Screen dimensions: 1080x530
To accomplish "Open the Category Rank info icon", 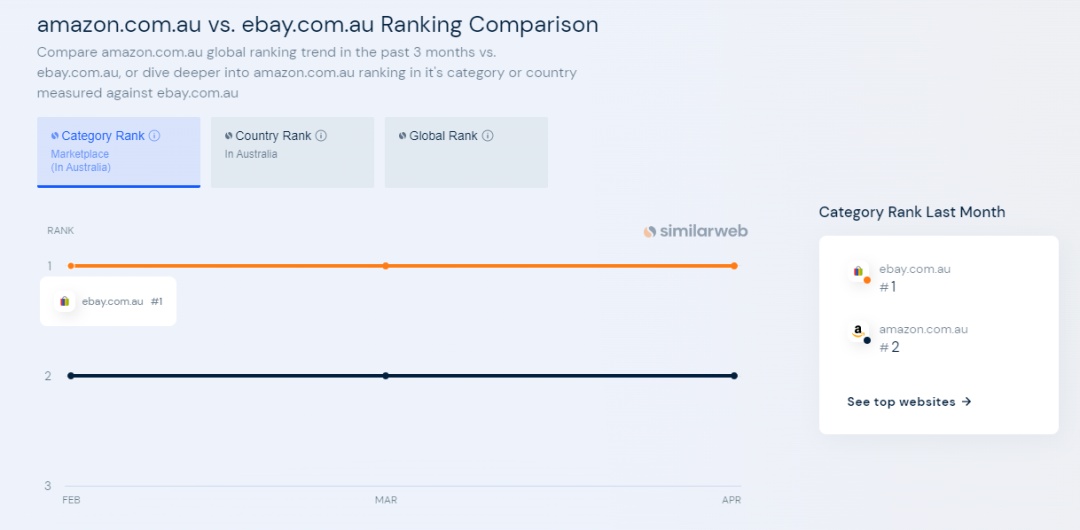I will (154, 136).
